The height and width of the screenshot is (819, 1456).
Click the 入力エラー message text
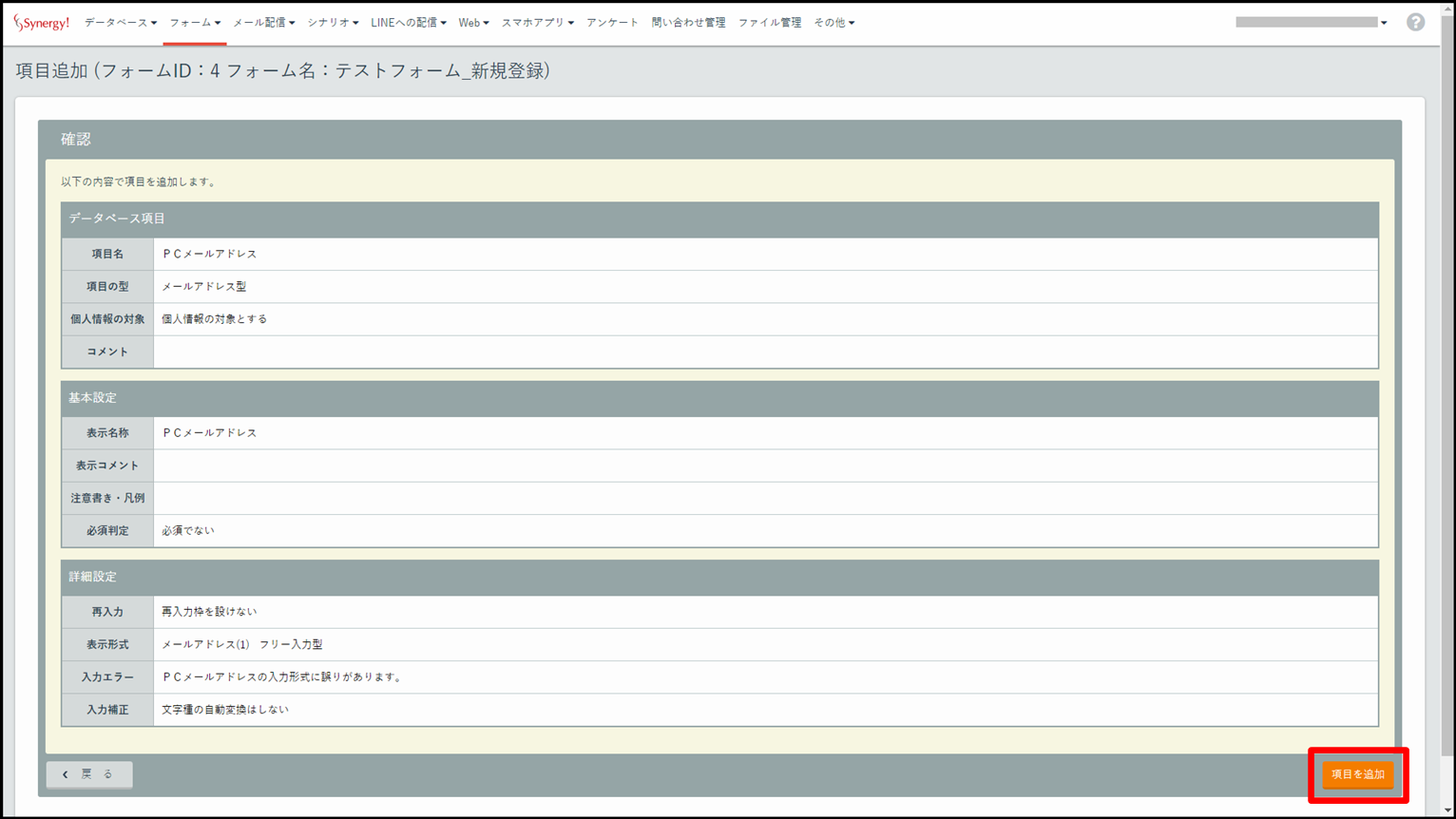(283, 677)
